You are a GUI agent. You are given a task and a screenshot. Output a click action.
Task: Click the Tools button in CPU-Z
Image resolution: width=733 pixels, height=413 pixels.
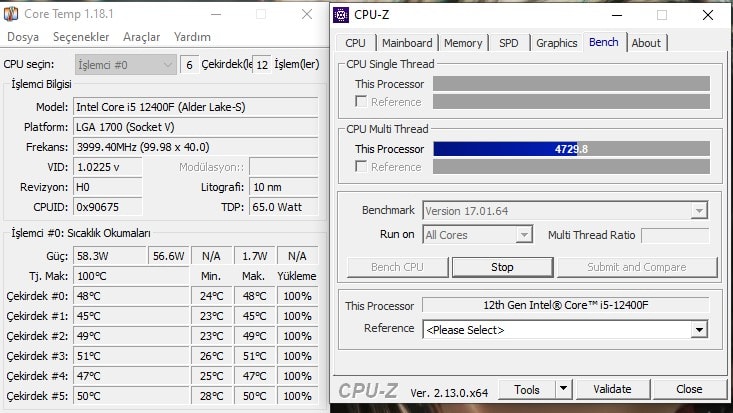tap(527, 389)
